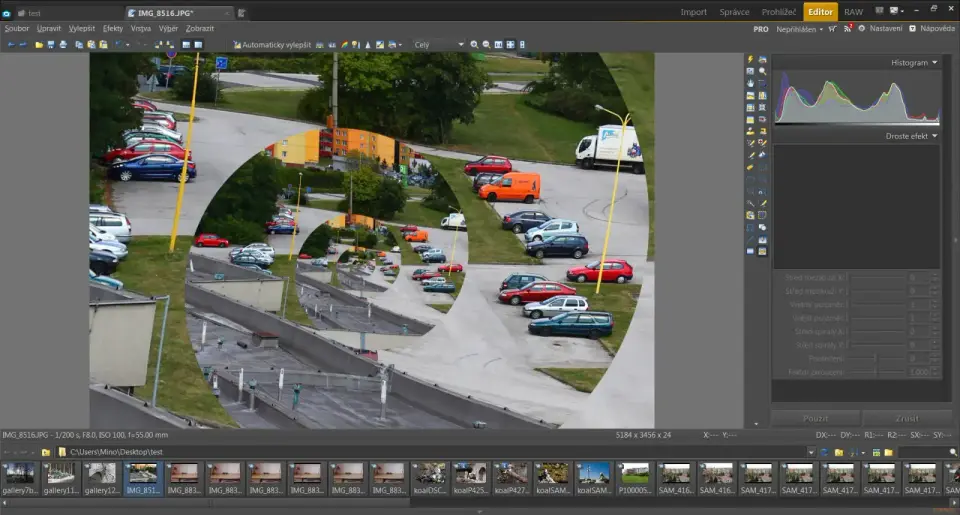Select the Quick Fix lightning bolt tool

pos(750,59)
